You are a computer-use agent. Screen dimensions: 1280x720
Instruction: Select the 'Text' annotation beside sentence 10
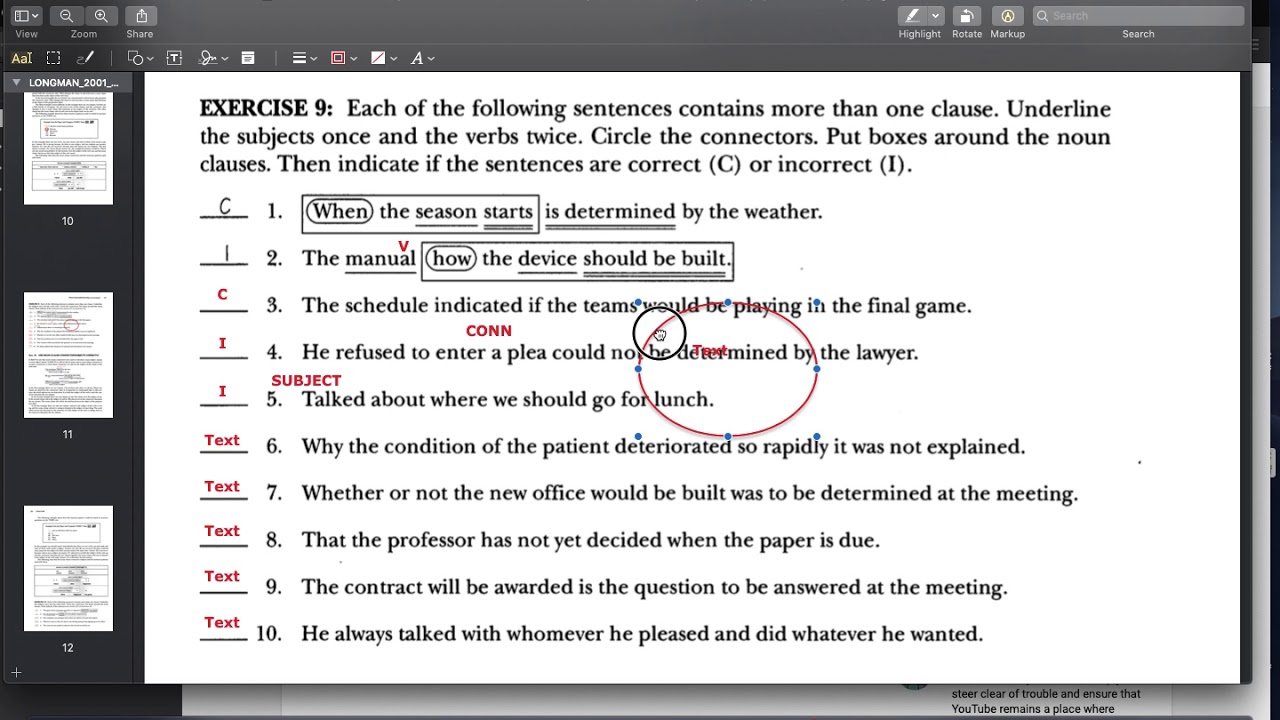[x=222, y=622]
